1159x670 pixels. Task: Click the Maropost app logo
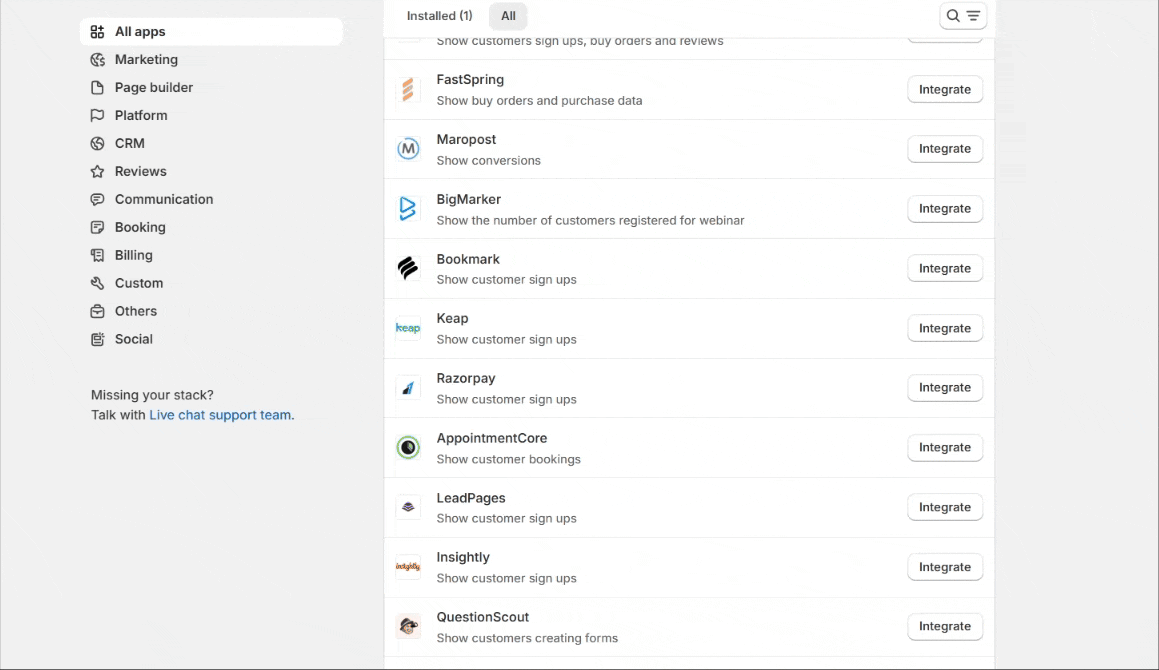[x=408, y=149]
